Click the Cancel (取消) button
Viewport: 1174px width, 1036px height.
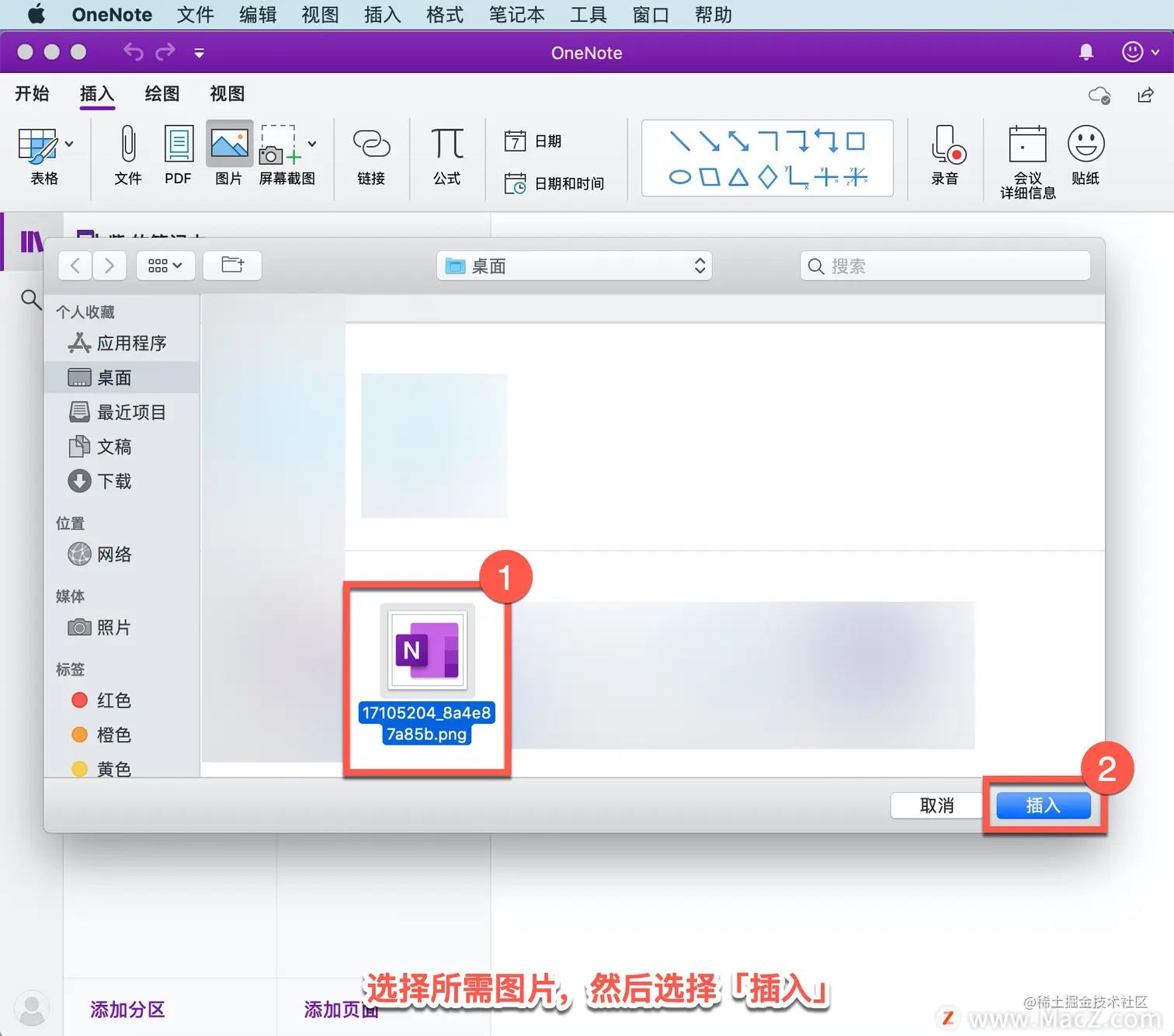coord(936,805)
